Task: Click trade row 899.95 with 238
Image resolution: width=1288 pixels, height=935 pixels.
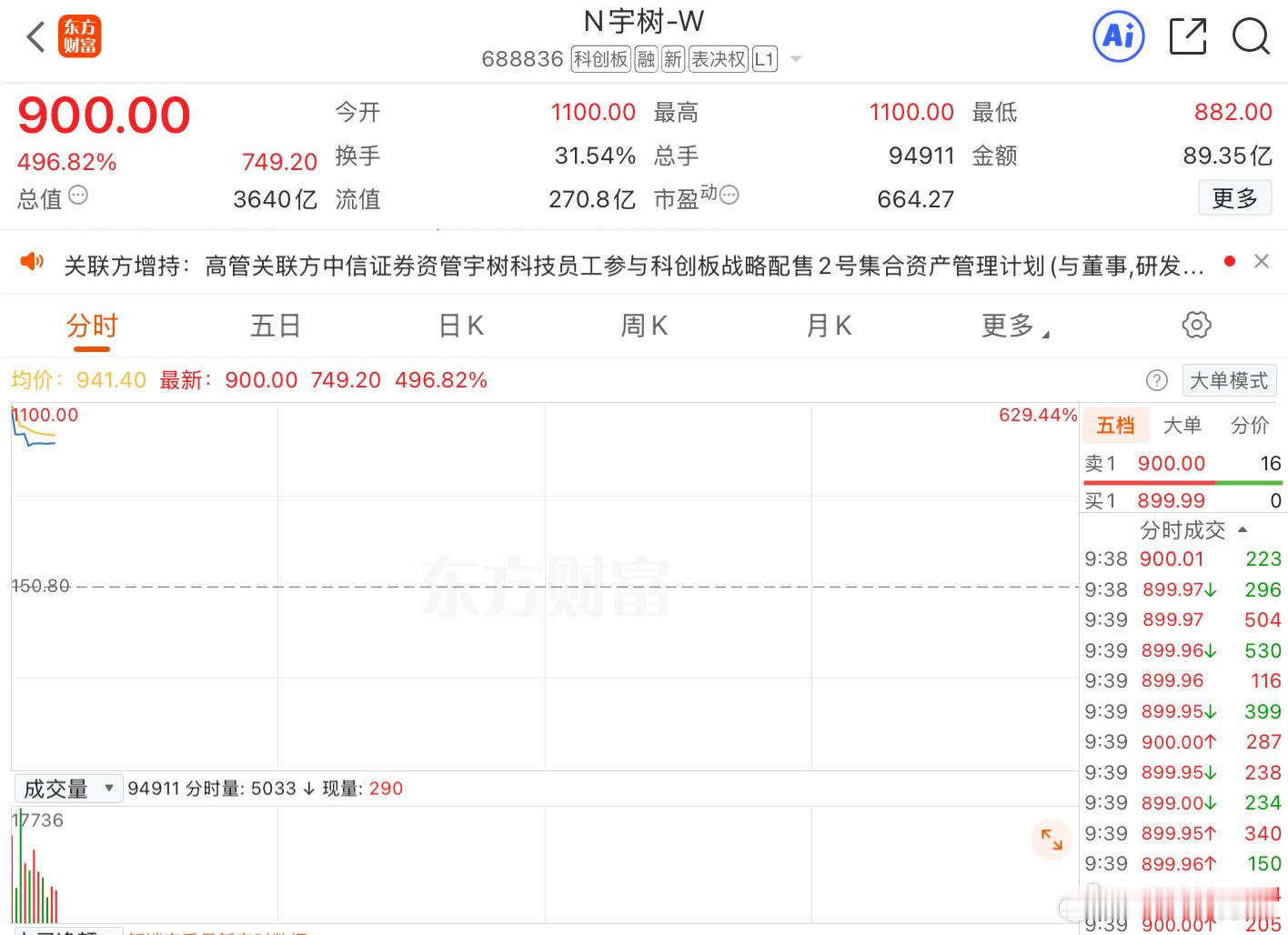Action: [1182, 772]
